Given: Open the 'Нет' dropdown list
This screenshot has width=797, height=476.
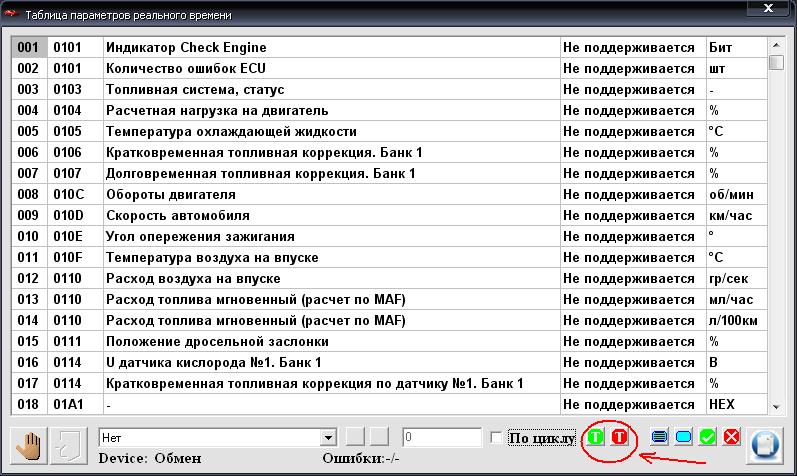Looking at the screenshot, I should click(x=328, y=437).
